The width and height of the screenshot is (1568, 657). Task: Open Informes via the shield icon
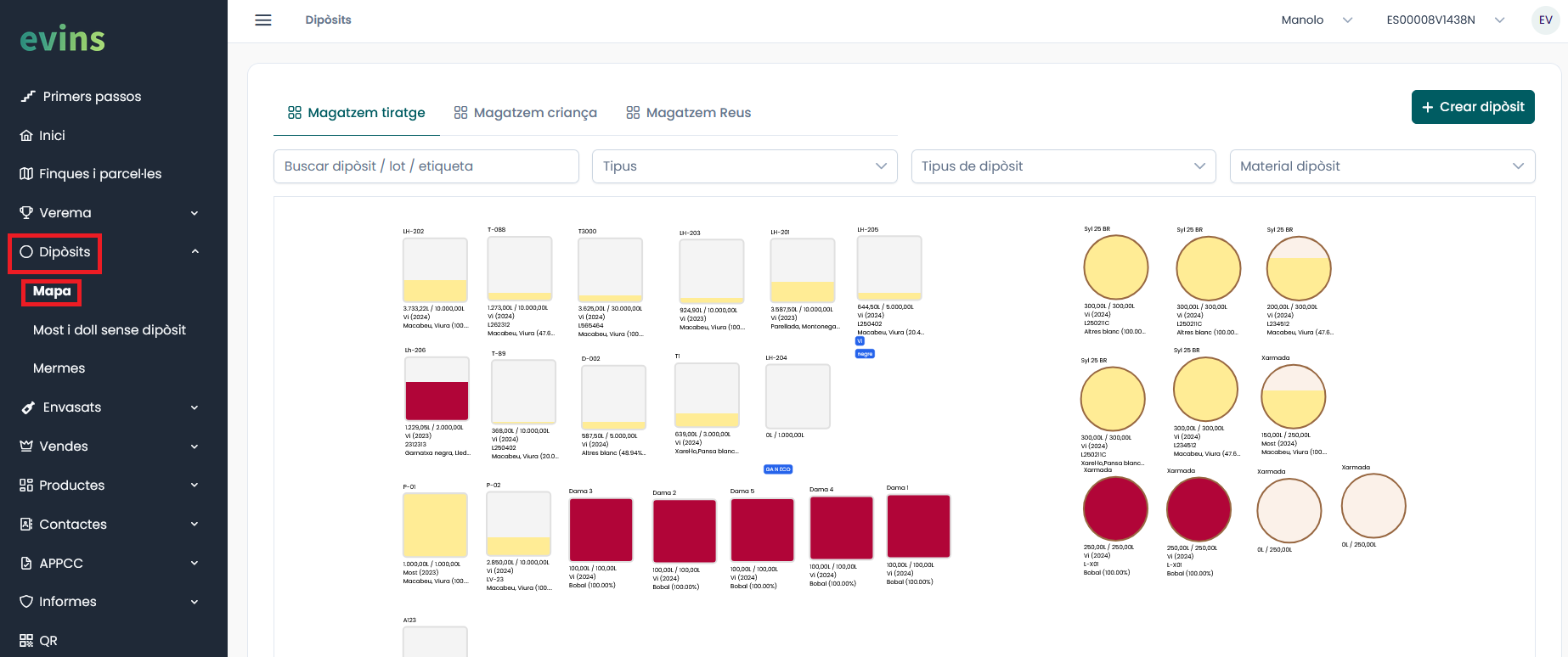click(26, 602)
